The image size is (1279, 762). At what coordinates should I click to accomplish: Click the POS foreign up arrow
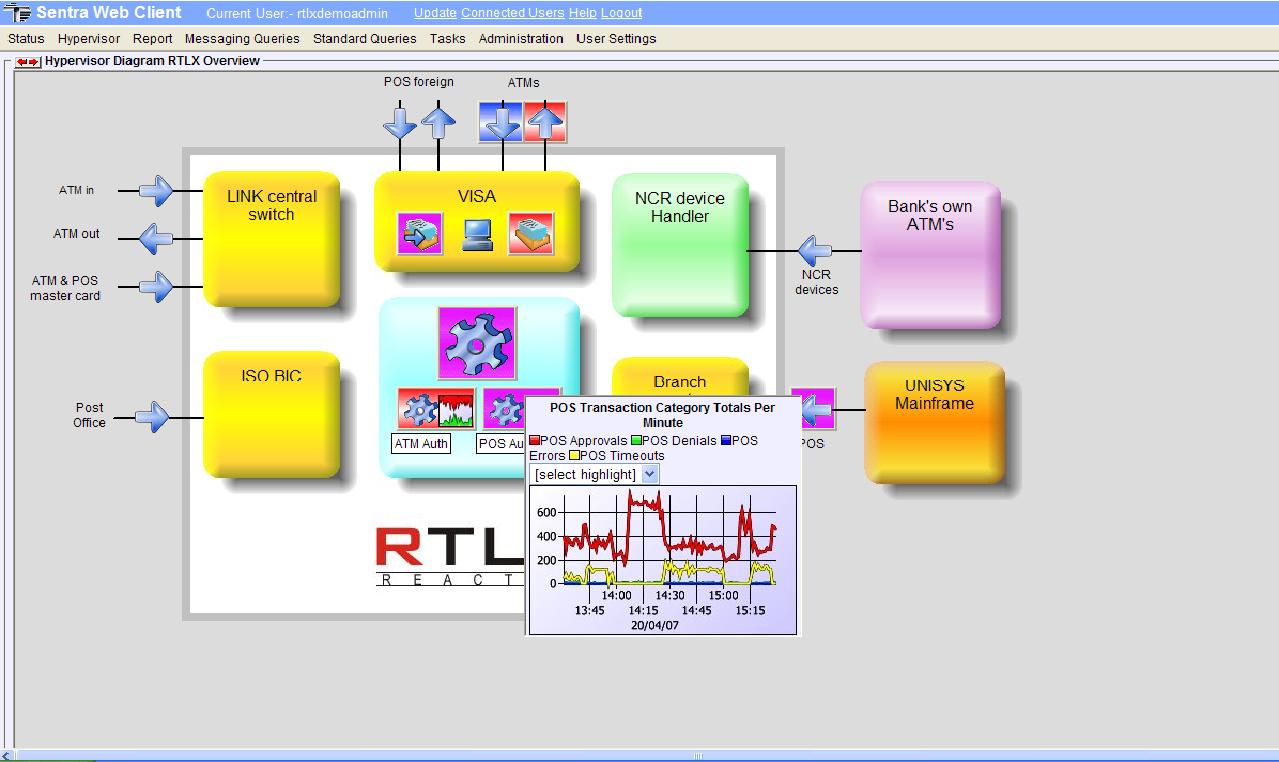click(x=438, y=121)
